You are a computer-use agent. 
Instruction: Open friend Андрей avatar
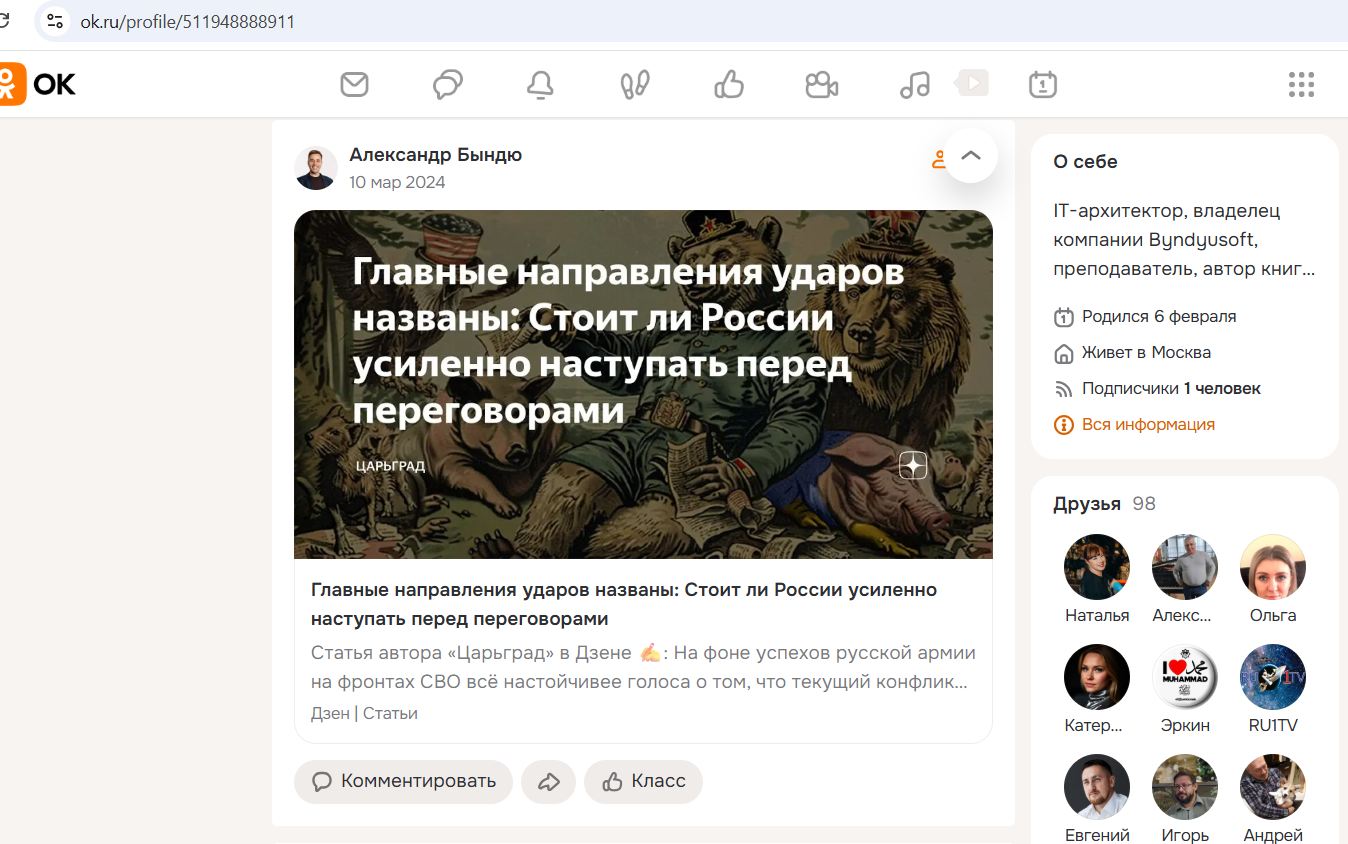pyautogui.click(x=1273, y=787)
